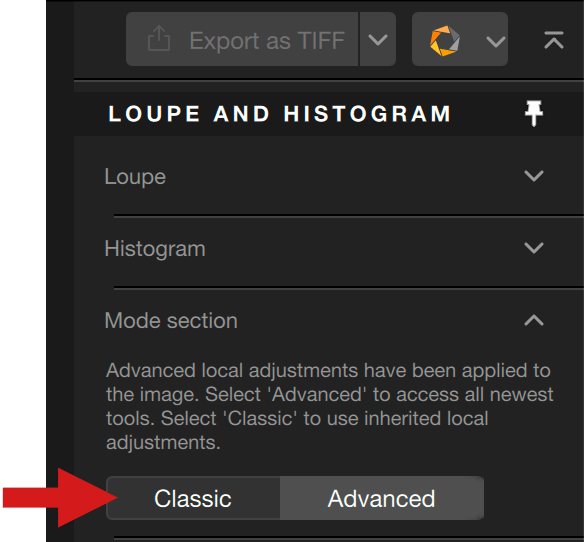Click the advanced local adjustments description text
Viewport: 584px width, 542px height.
click(330, 406)
